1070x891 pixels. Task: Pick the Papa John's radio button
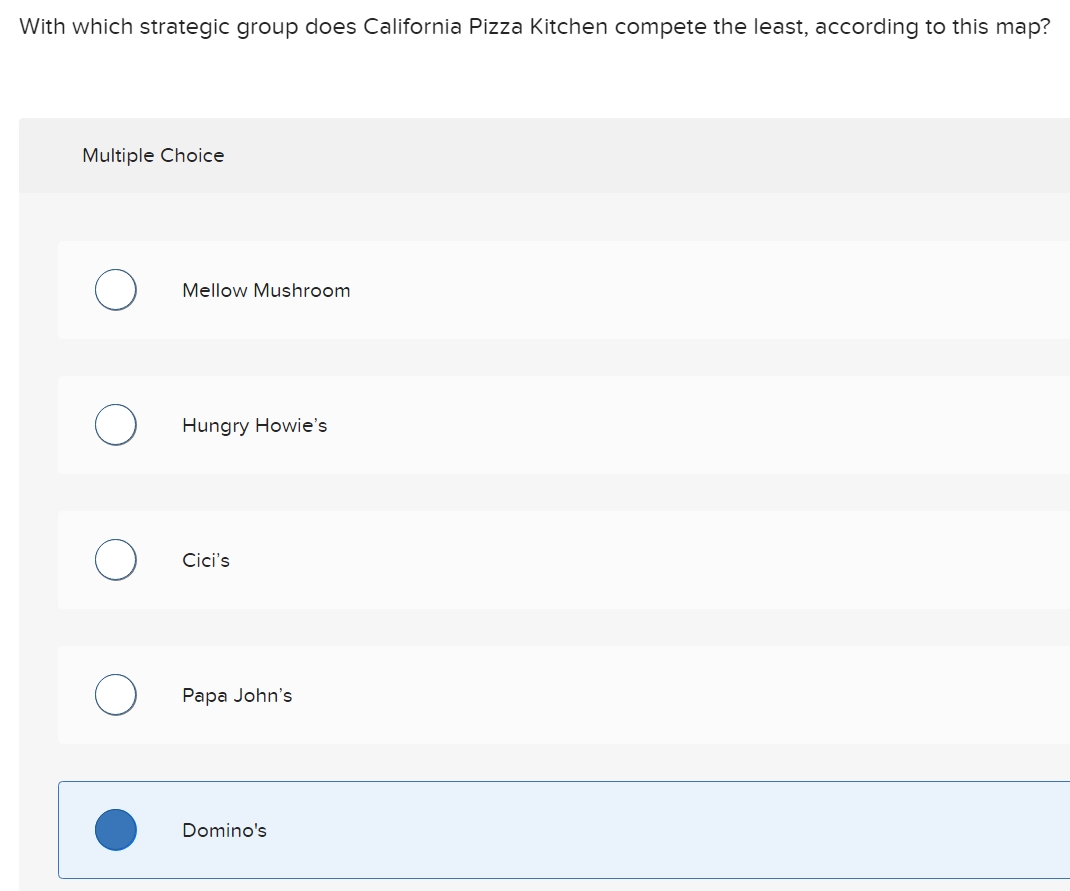(x=116, y=695)
